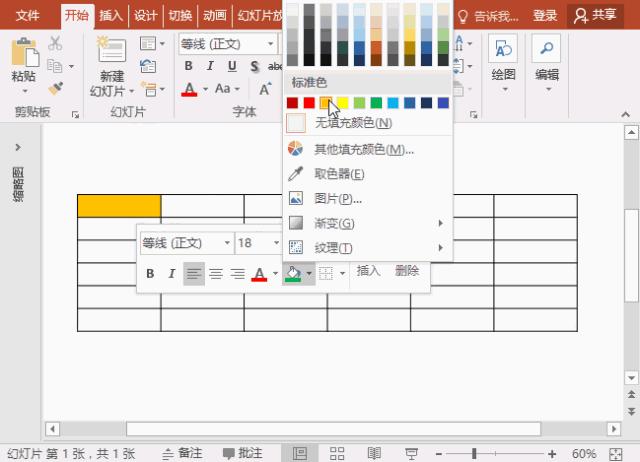
Task: Open the Aa change case dropdown
Action: (x=227, y=89)
